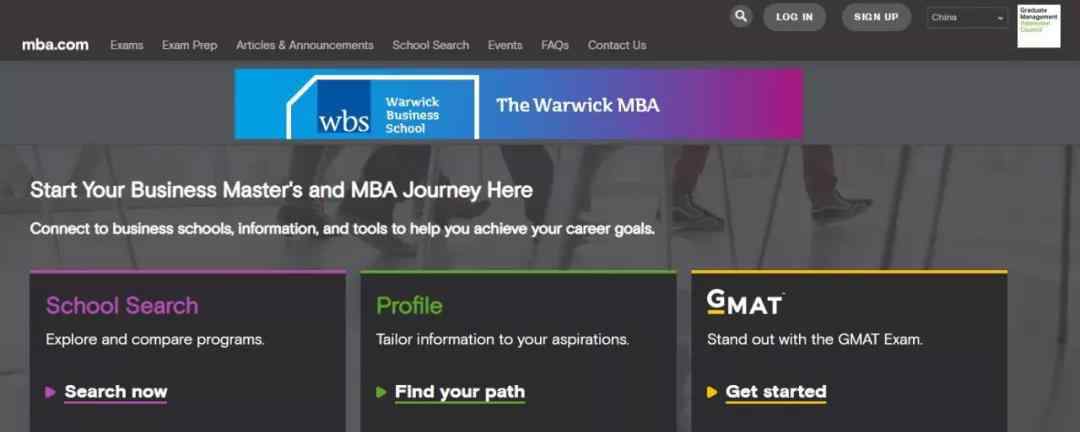Open the Exam Prep menu
This screenshot has width=1080, height=432.
189,45
